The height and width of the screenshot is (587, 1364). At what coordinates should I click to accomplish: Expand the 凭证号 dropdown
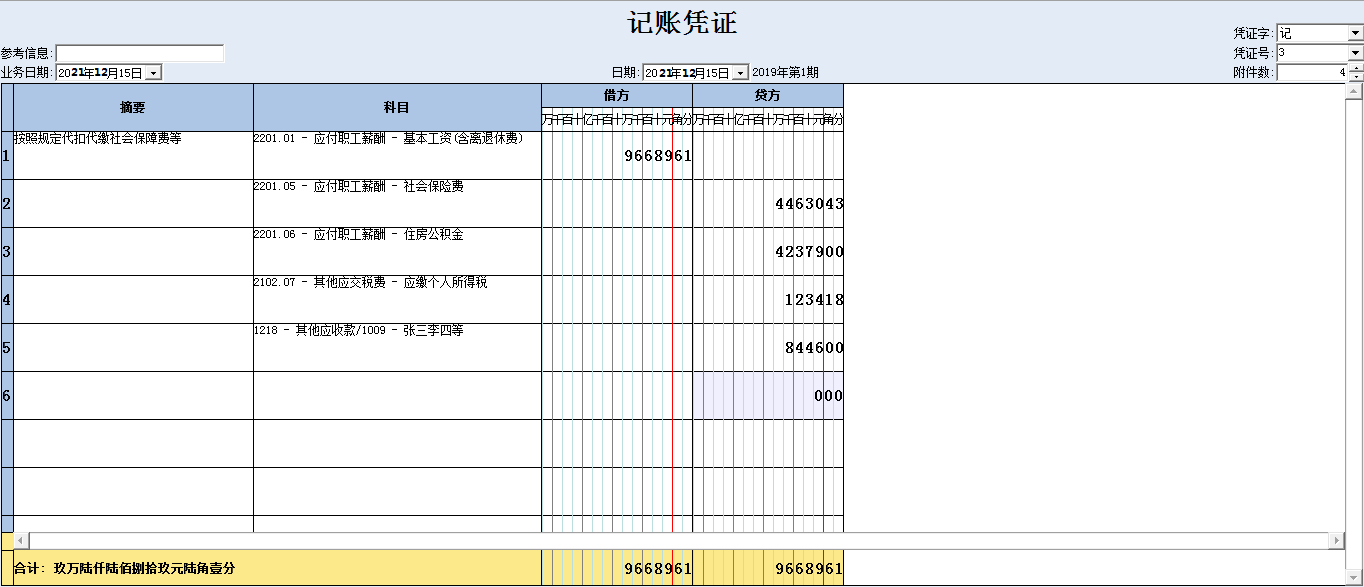[1355, 53]
